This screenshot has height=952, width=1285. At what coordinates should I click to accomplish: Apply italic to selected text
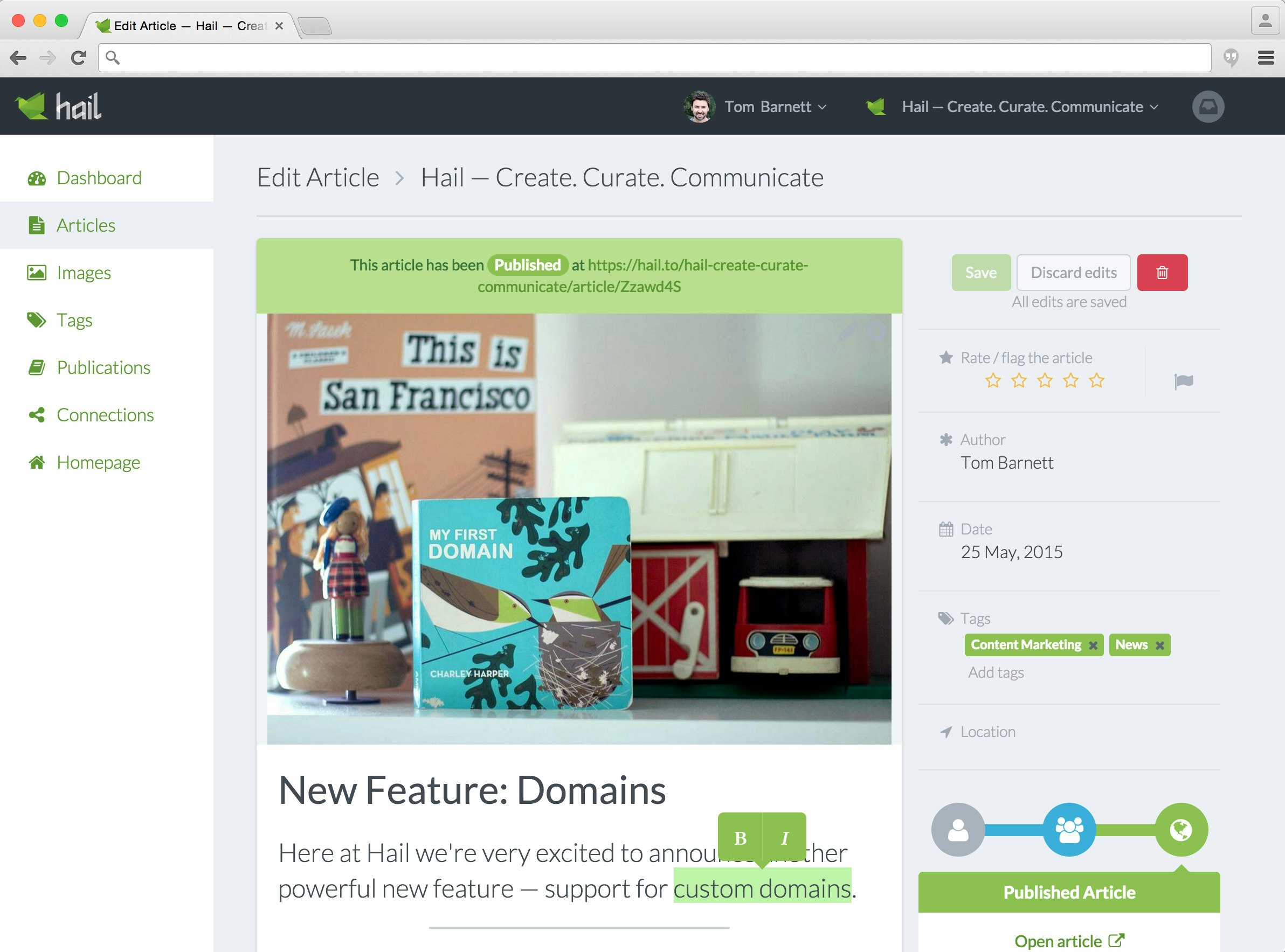(784, 838)
